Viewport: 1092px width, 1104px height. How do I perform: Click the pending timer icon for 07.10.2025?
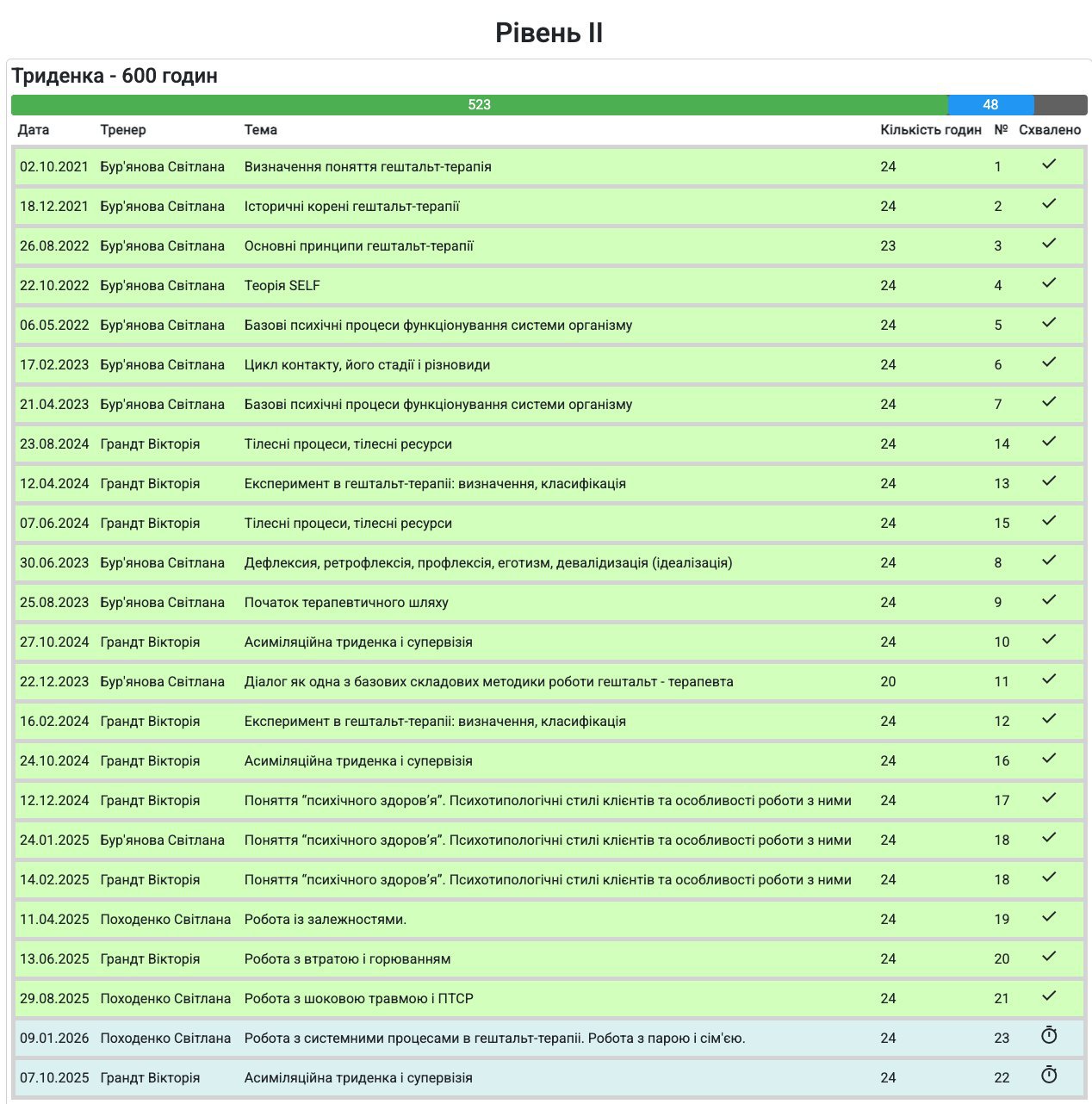(1048, 1075)
